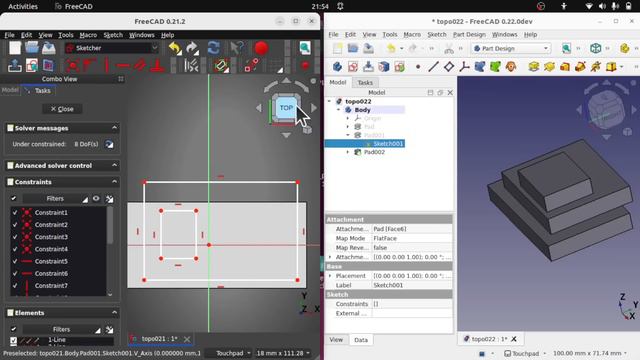Image resolution: width=640 pixels, height=360 pixels.
Task: Toggle Constraint5 checkbox
Action: (15, 261)
